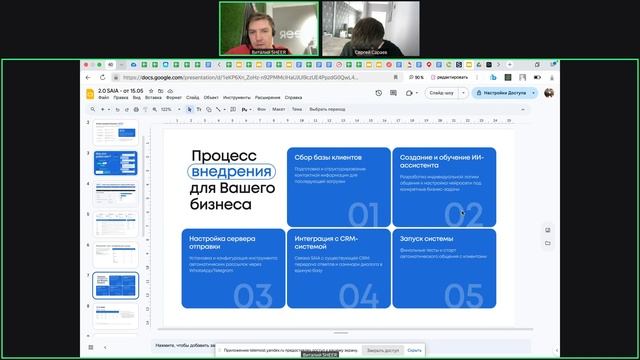Select the text box tool

tap(199, 109)
